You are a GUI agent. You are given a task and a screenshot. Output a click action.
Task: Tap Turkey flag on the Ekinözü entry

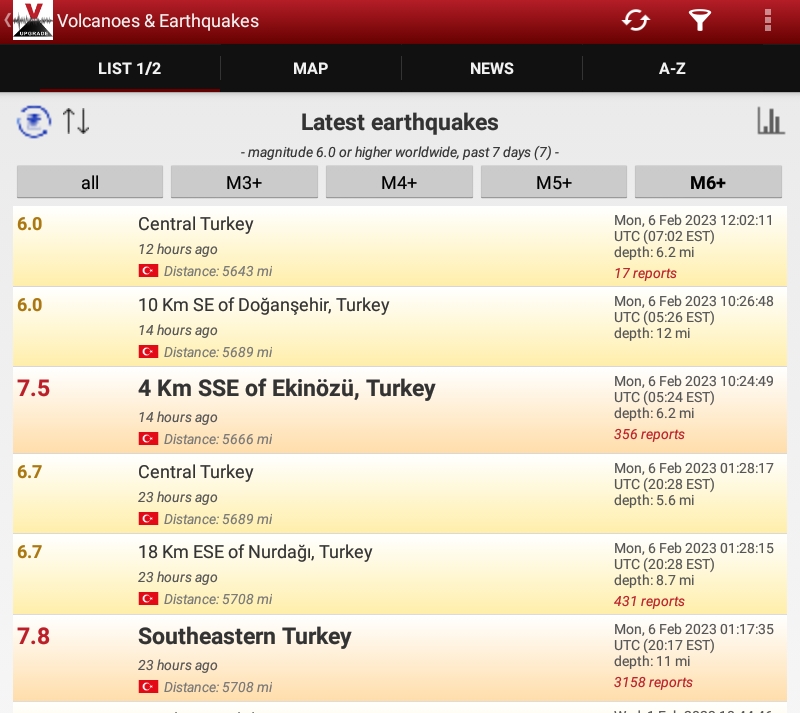pos(148,439)
